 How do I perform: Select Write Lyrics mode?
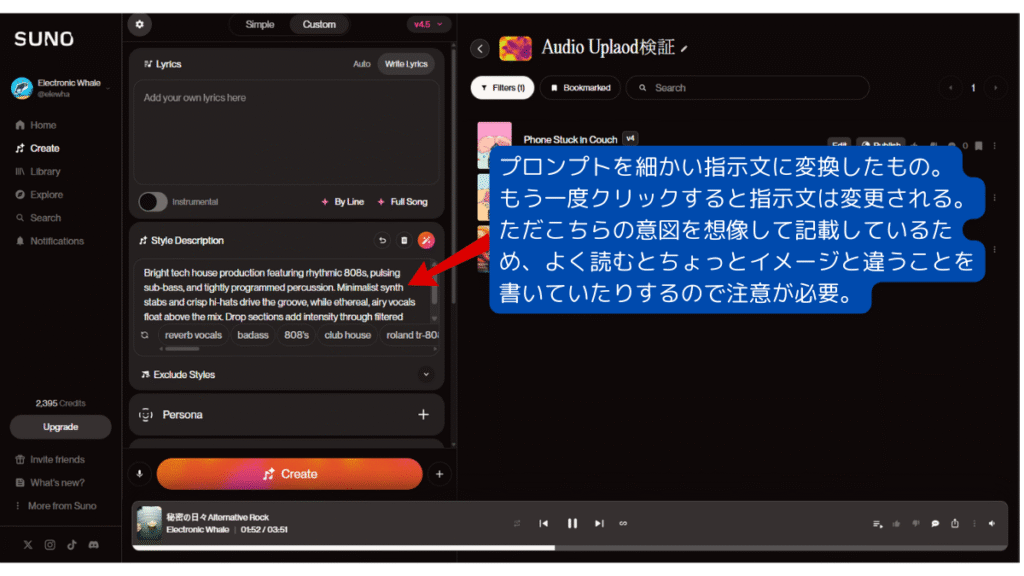coord(406,64)
